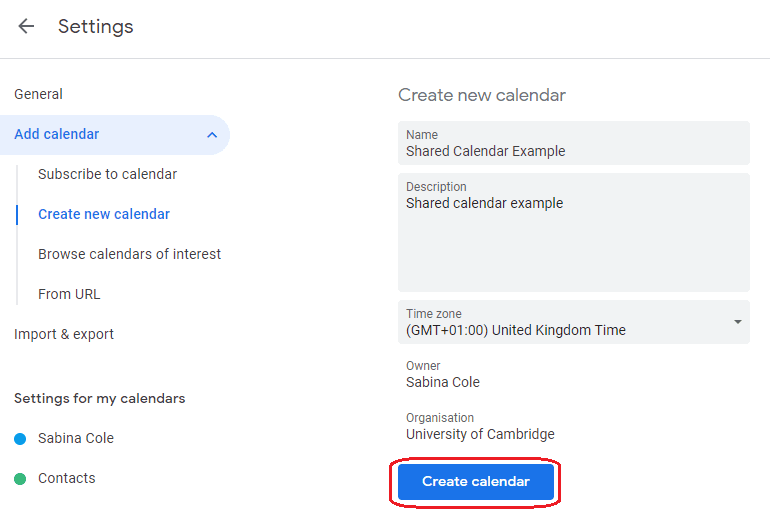Viewport: 770px width, 523px height.
Task: Open Import & export settings
Action: 64,334
